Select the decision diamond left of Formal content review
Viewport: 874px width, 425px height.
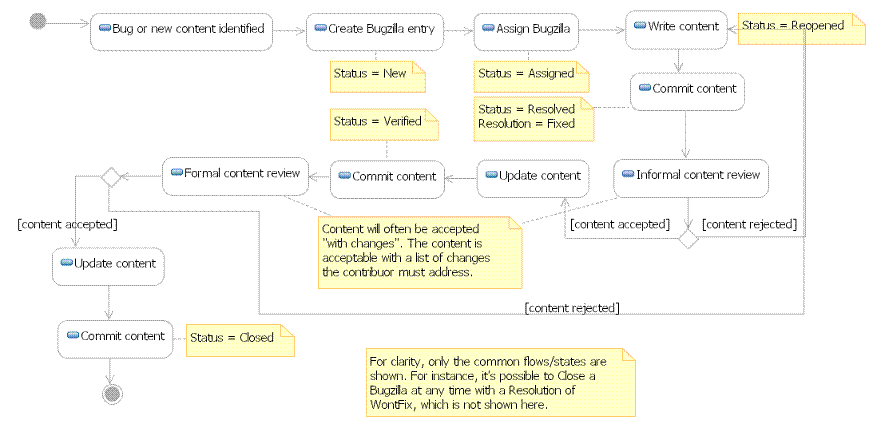tap(109, 176)
